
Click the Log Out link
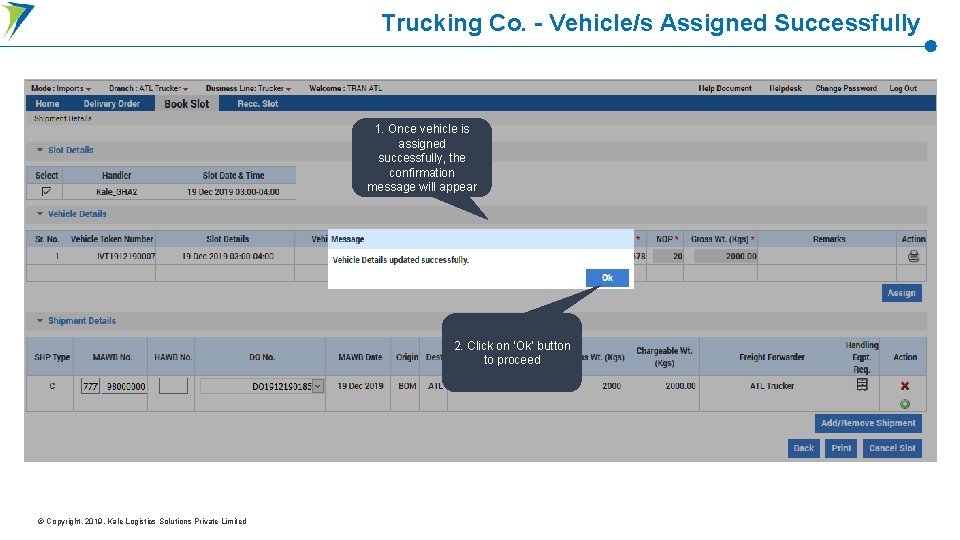pos(903,88)
